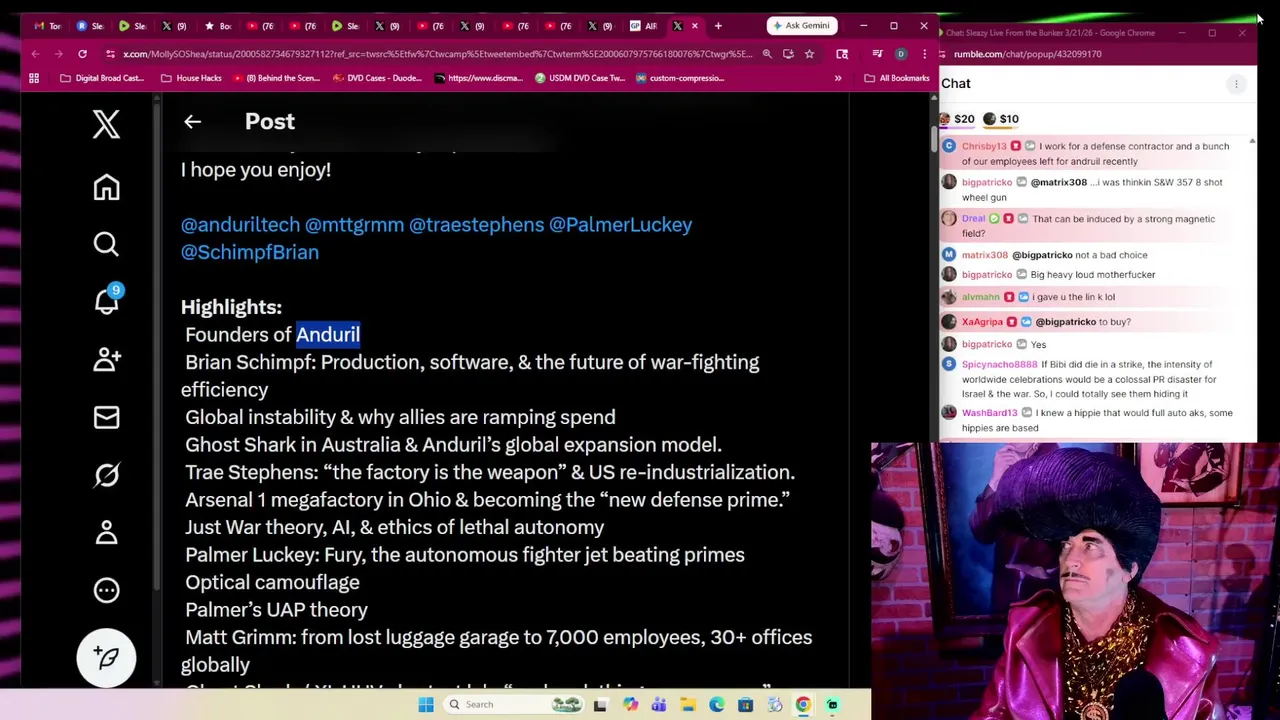Open the @traestephens mention
Image resolution: width=1280 pixels, height=720 pixels.
[x=476, y=225]
